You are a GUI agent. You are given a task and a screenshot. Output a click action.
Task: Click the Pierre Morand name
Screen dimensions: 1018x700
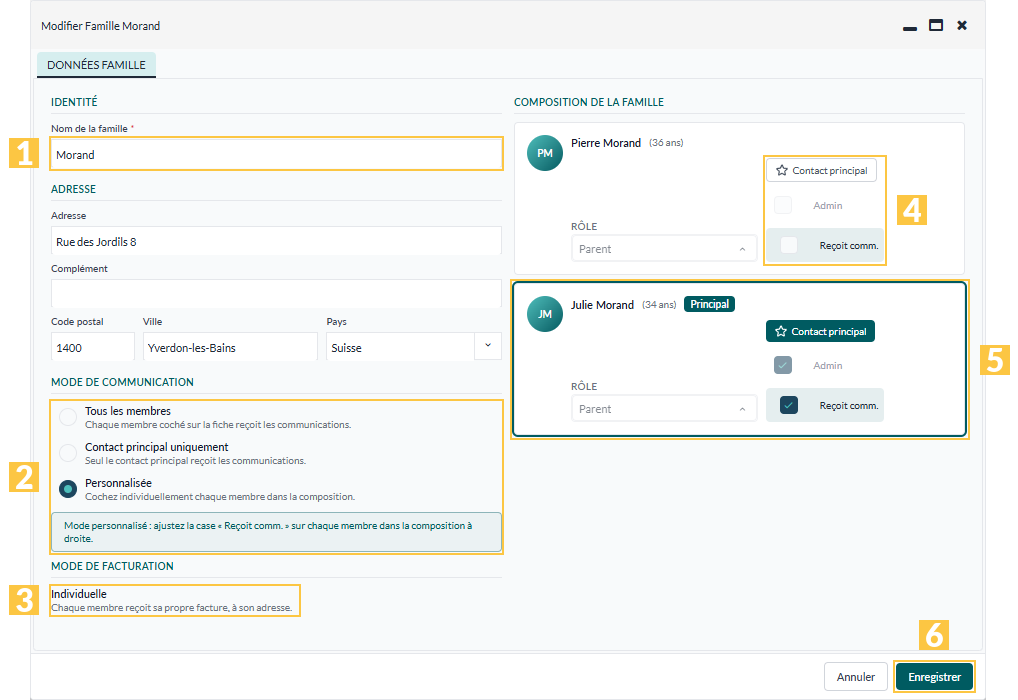pos(606,143)
